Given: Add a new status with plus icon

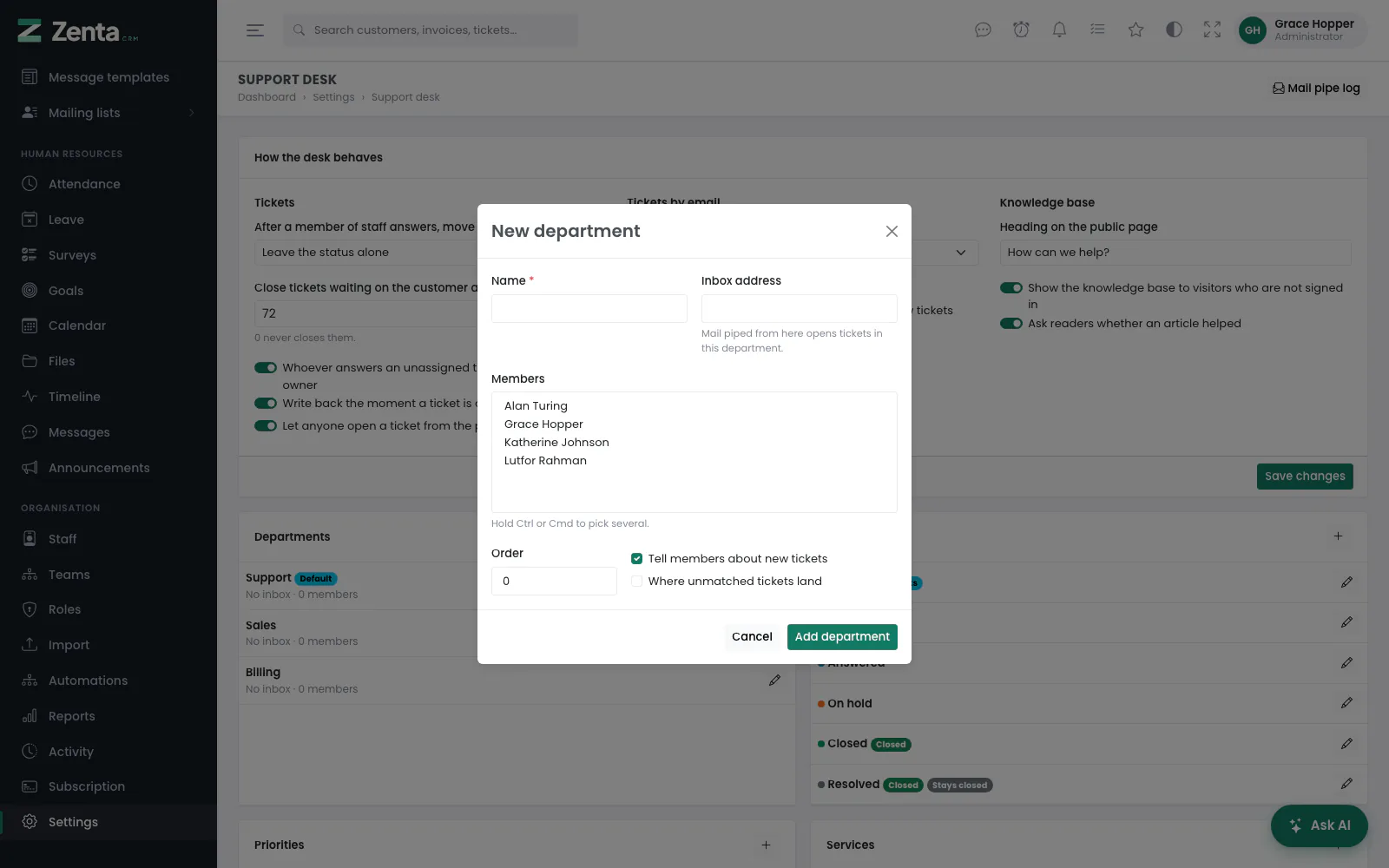Looking at the screenshot, I should pos(1338,536).
